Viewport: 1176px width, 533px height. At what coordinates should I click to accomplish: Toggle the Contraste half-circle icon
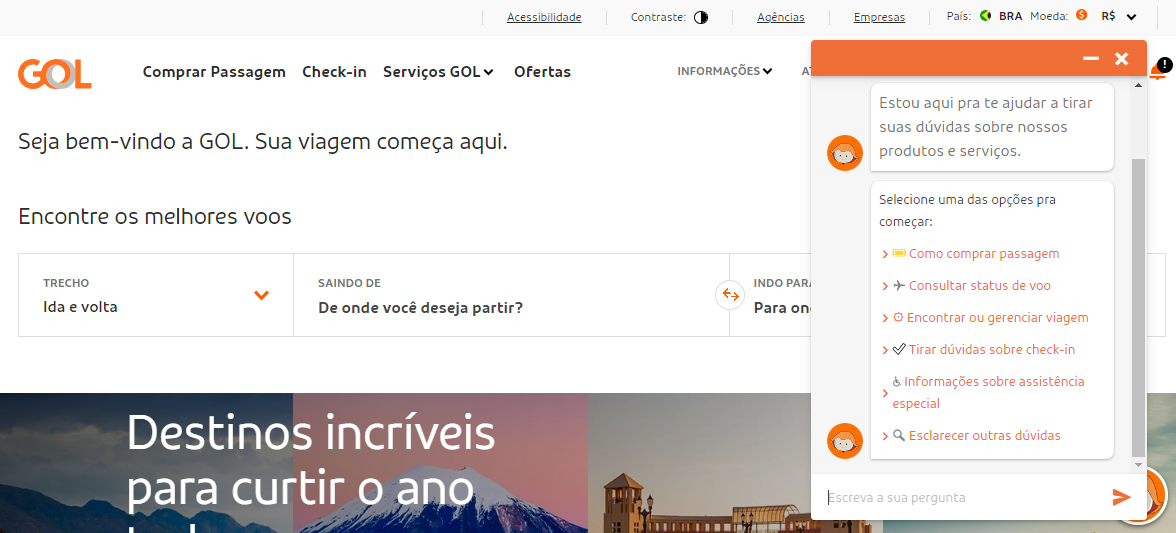tap(700, 17)
